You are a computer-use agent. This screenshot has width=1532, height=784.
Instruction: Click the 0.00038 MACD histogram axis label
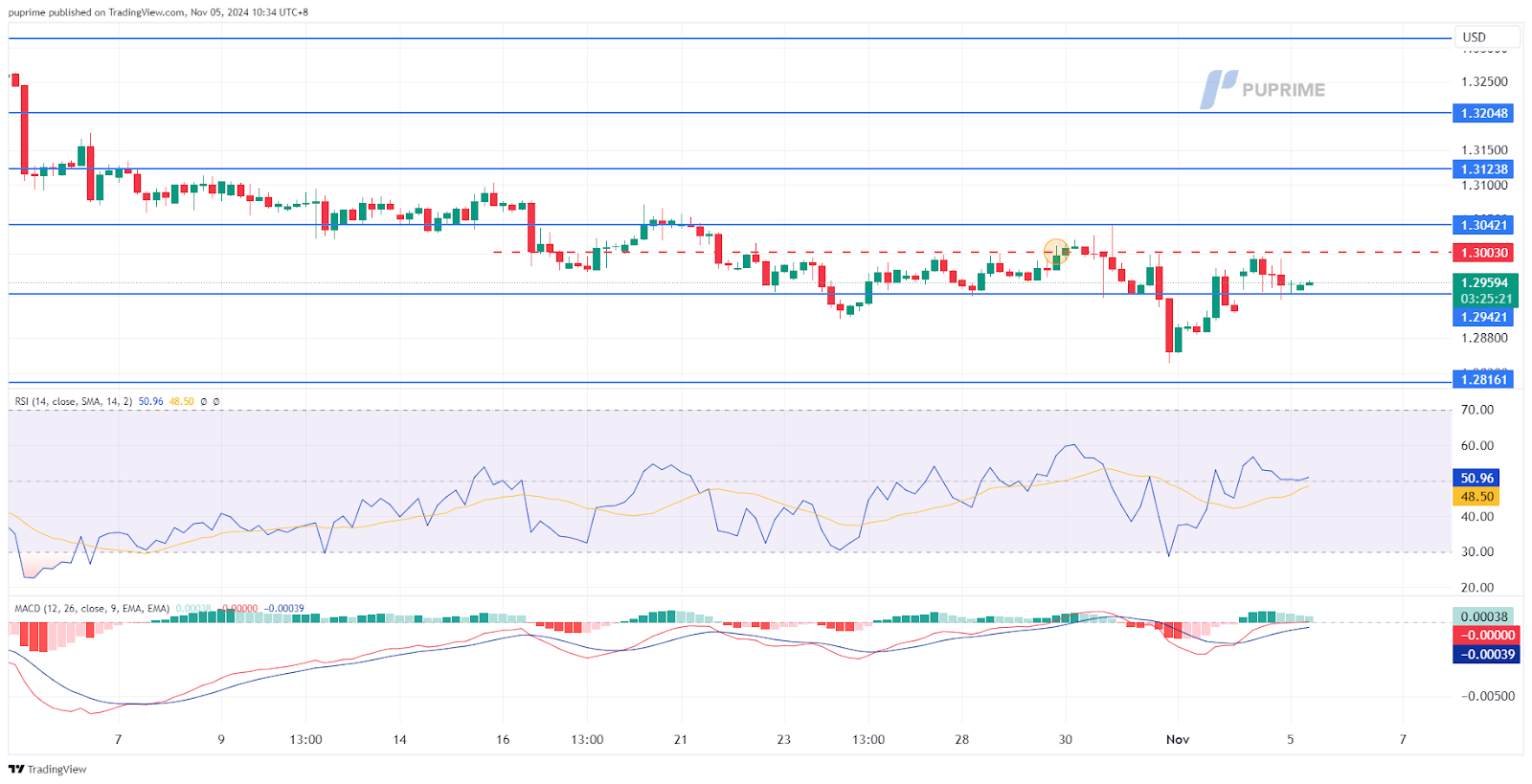(x=1484, y=616)
